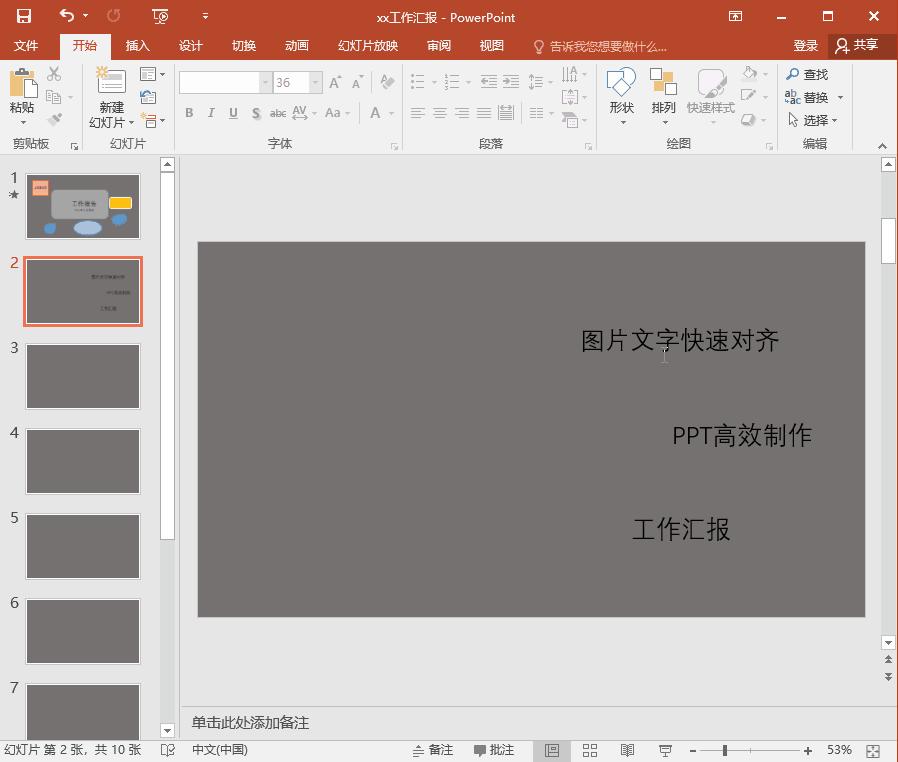898x762 pixels.
Task: Click the 共享 (Share) button
Action: (x=866, y=45)
